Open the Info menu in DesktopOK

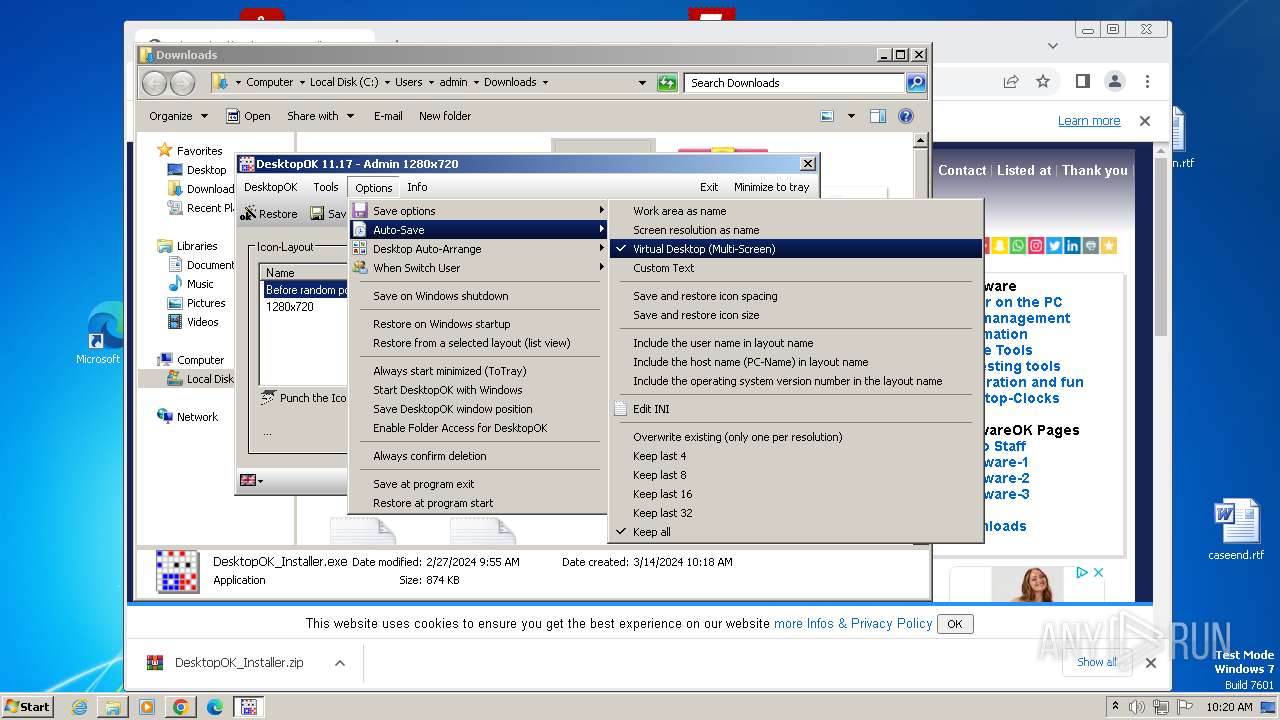[x=417, y=187]
